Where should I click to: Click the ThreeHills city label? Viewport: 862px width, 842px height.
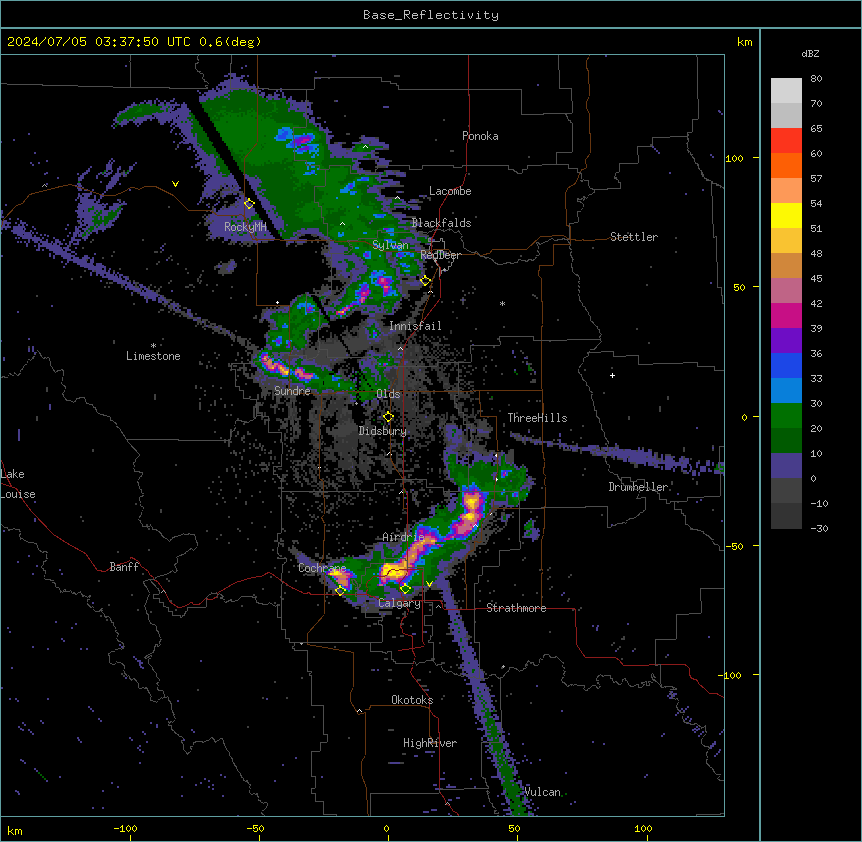[x=537, y=418]
